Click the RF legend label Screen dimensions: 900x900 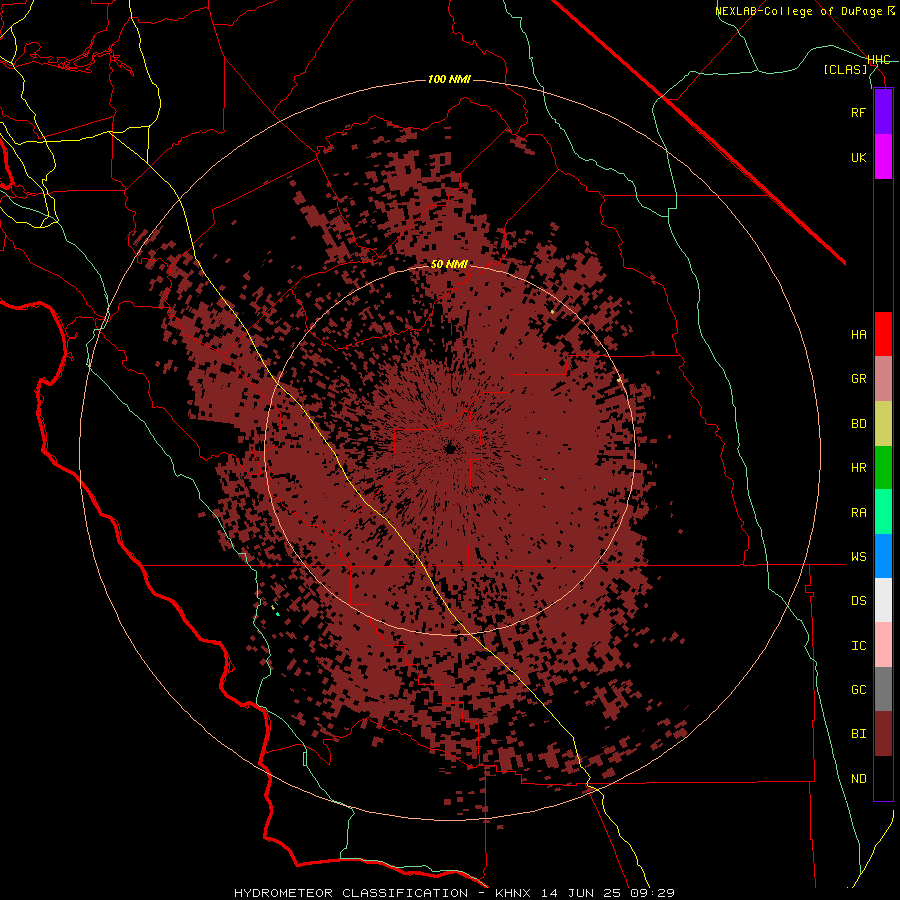(x=858, y=112)
